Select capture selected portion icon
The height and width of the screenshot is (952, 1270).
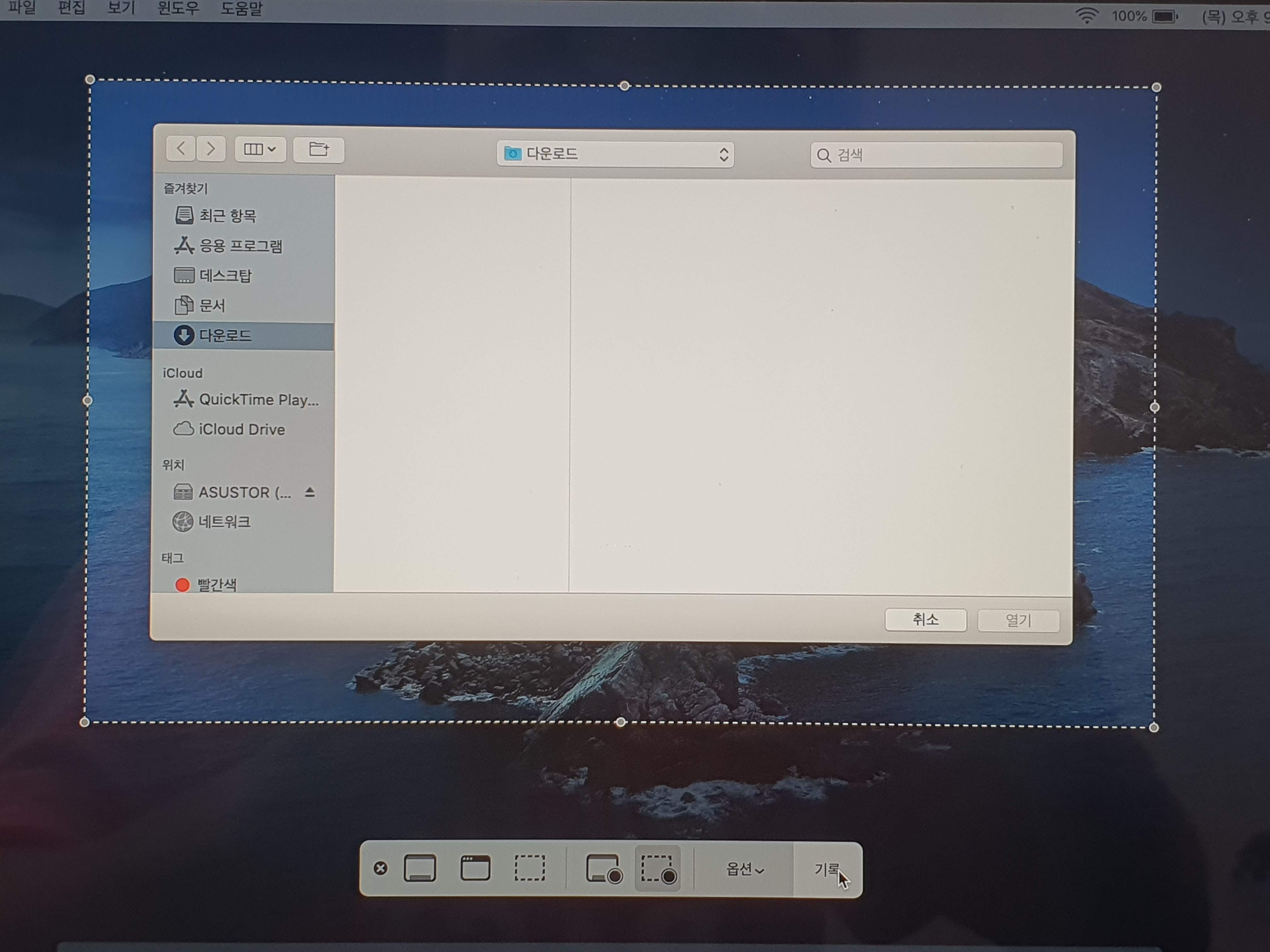tap(529, 868)
